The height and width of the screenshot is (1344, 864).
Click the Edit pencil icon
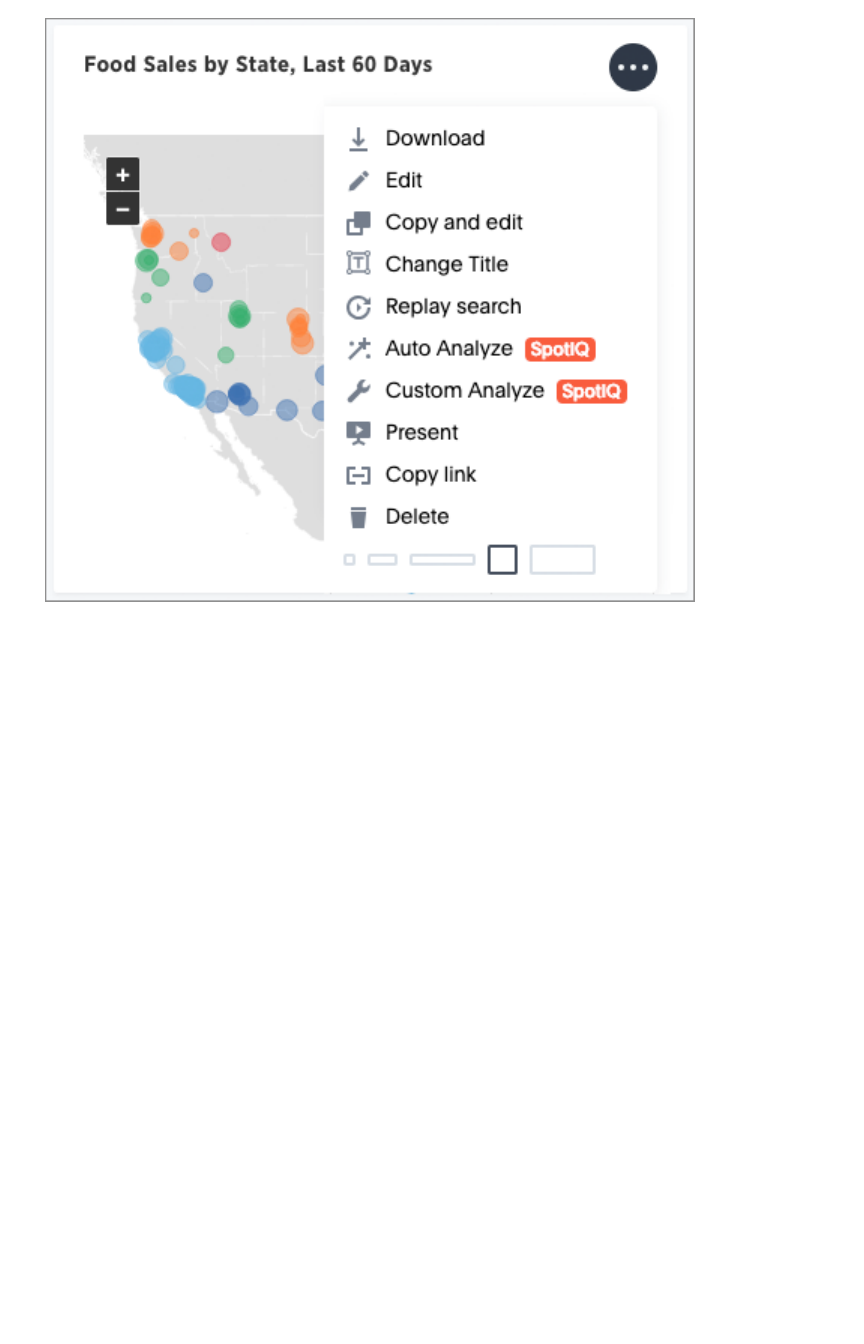click(358, 181)
